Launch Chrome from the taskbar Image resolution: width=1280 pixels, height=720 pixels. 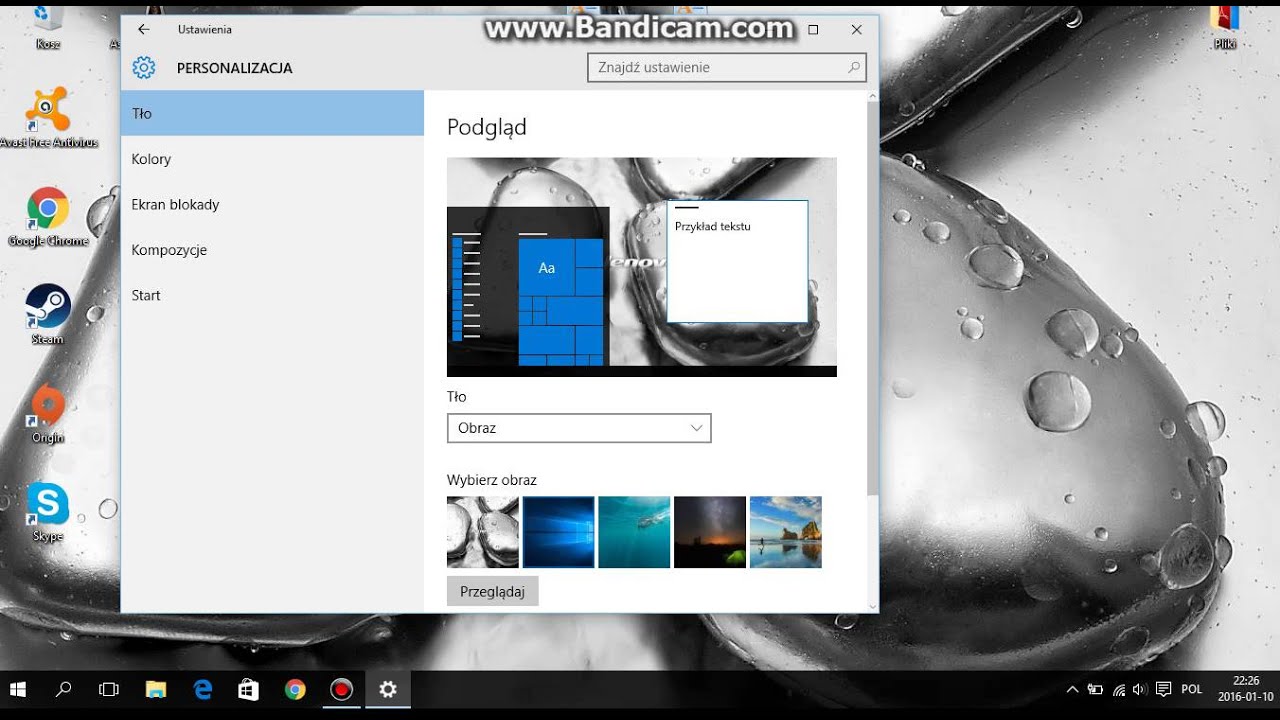295,689
